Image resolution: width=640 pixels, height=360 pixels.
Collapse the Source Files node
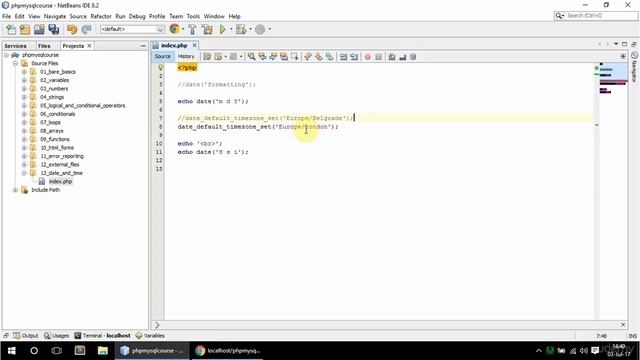(15, 63)
